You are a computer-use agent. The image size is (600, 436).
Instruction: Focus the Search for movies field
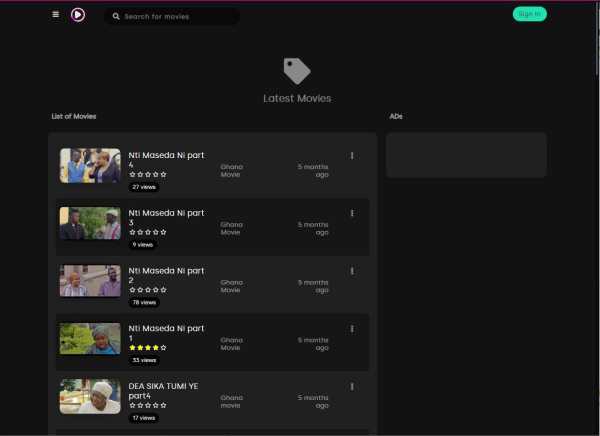point(172,16)
